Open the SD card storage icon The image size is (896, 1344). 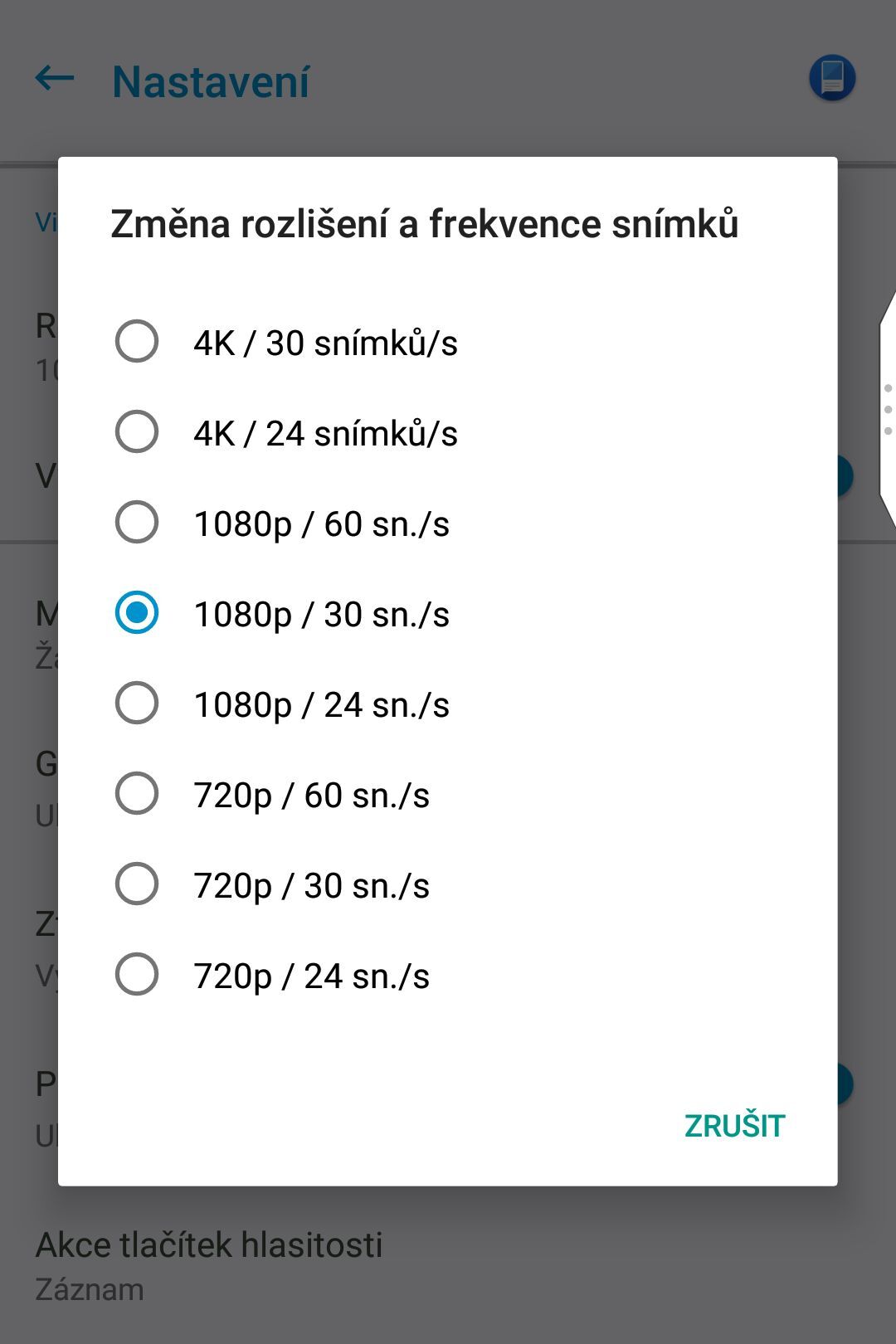click(831, 79)
